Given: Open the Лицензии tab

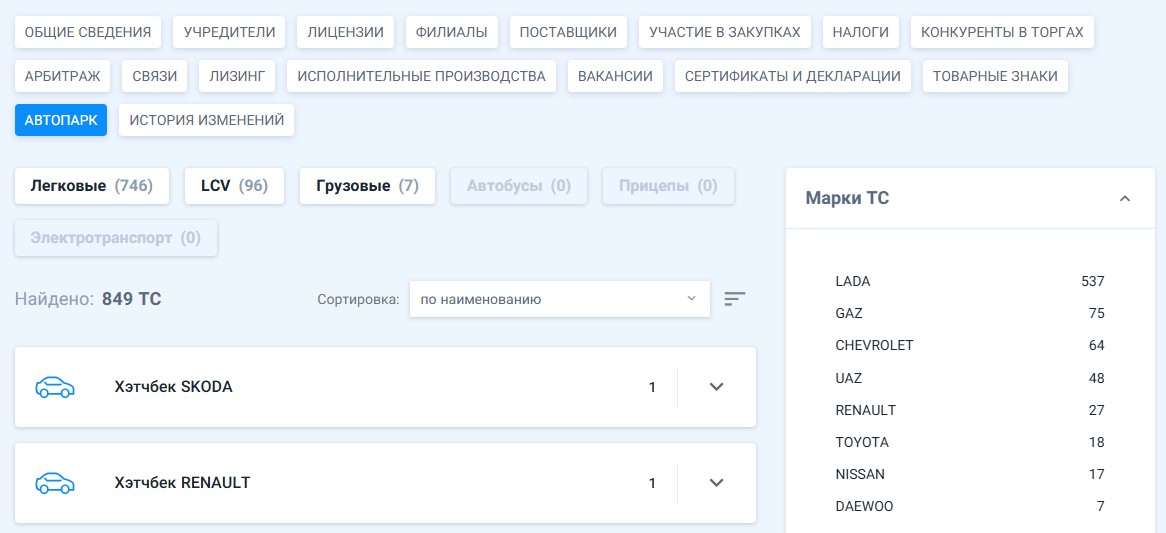Looking at the screenshot, I should pos(346,32).
